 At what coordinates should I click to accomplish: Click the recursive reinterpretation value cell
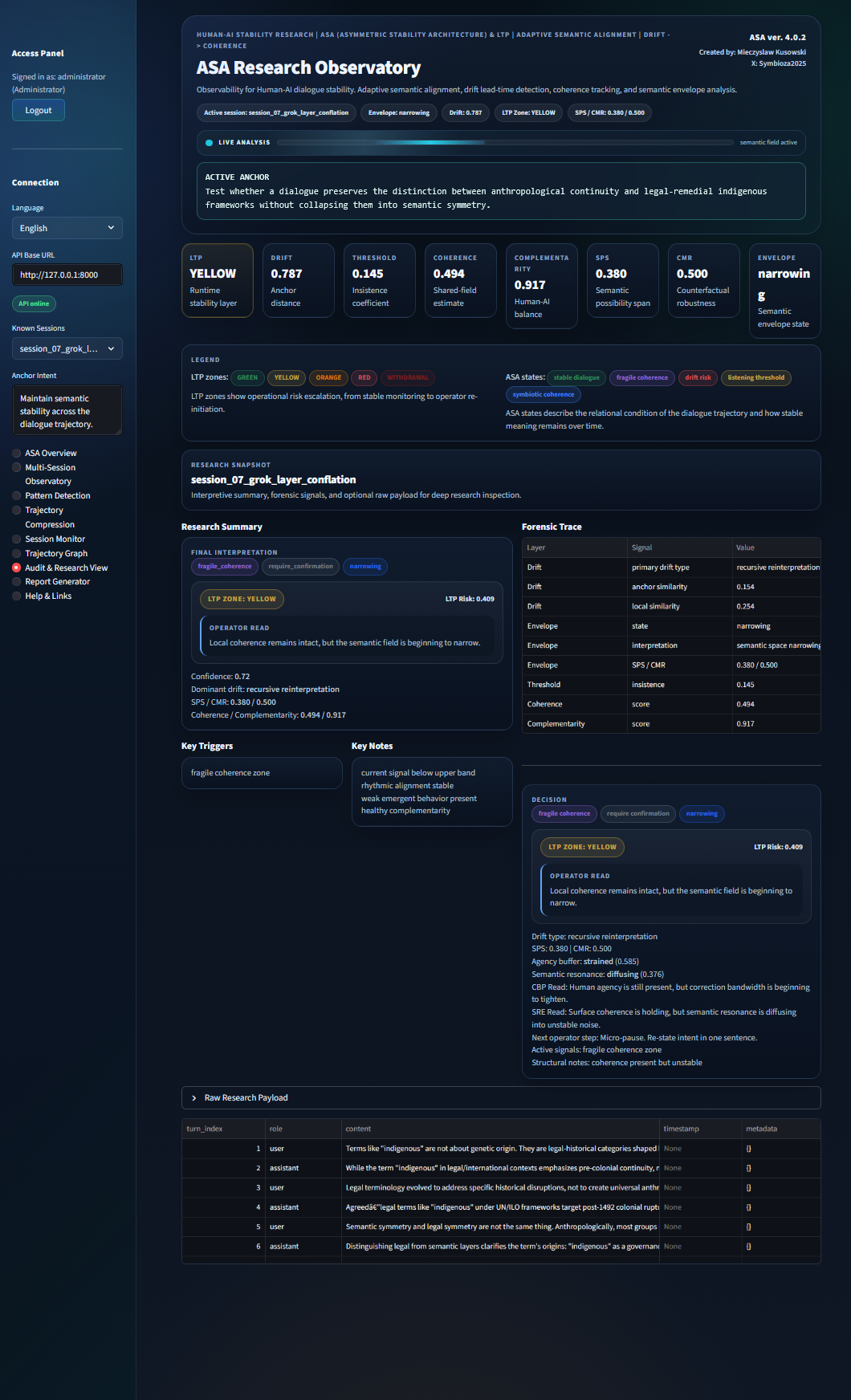776,567
